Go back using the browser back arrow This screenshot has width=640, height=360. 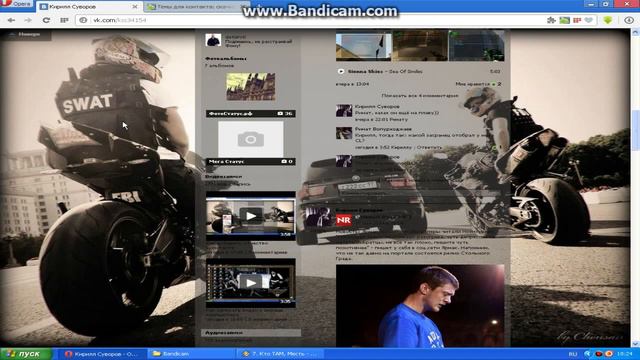click(11, 20)
